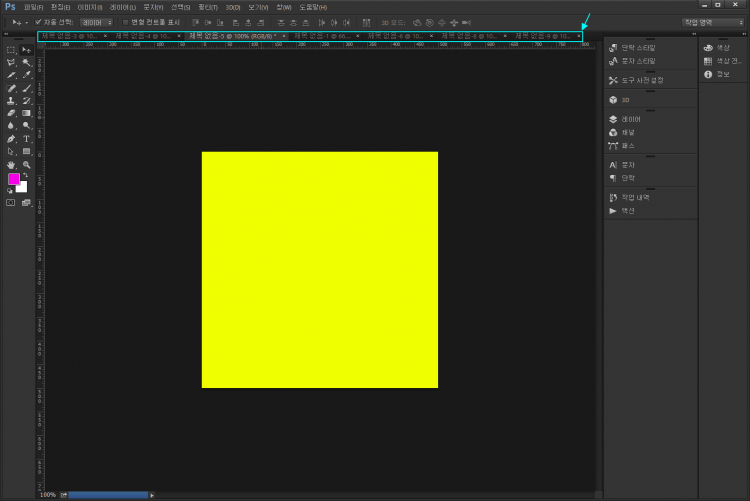Select the Zoom tool in toolbox
750x501 pixels.
pyautogui.click(x=26, y=164)
